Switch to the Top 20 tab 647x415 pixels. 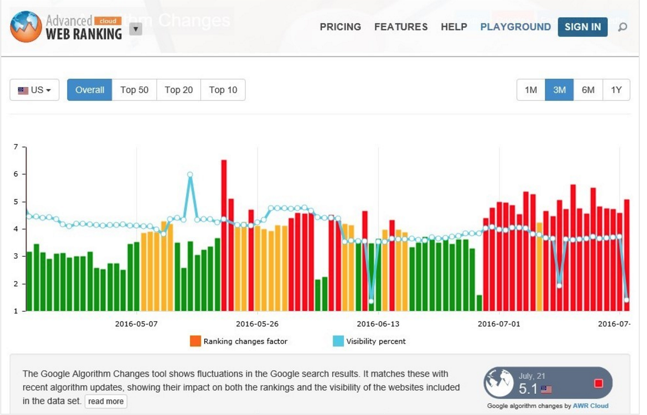tap(179, 90)
